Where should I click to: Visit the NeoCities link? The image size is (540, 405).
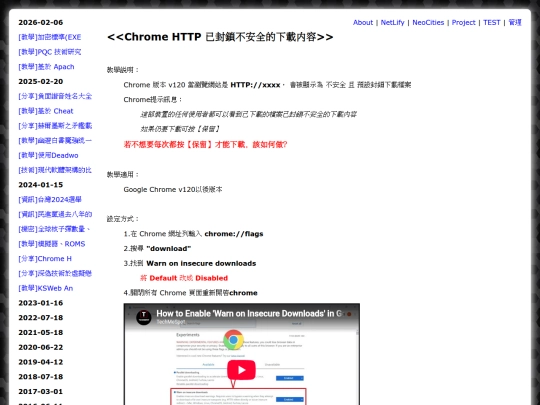pos(428,22)
